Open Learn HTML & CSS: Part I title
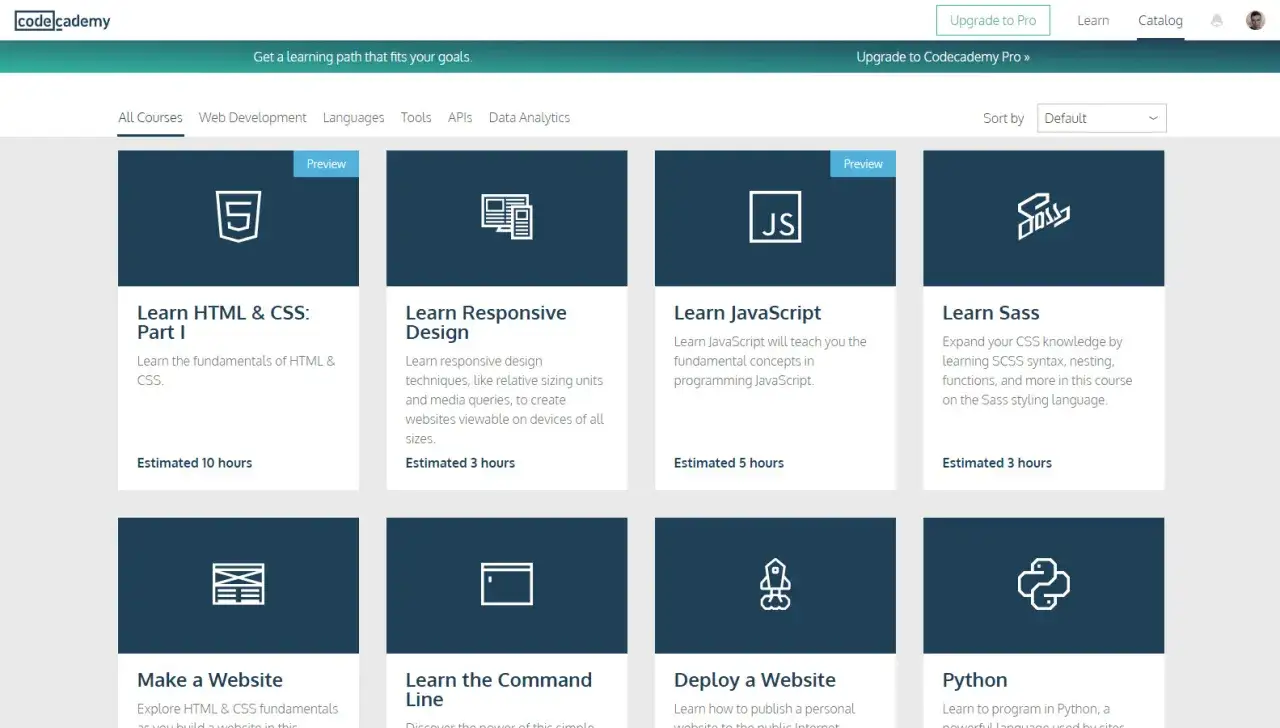This screenshot has height=728, width=1280. (x=223, y=322)
